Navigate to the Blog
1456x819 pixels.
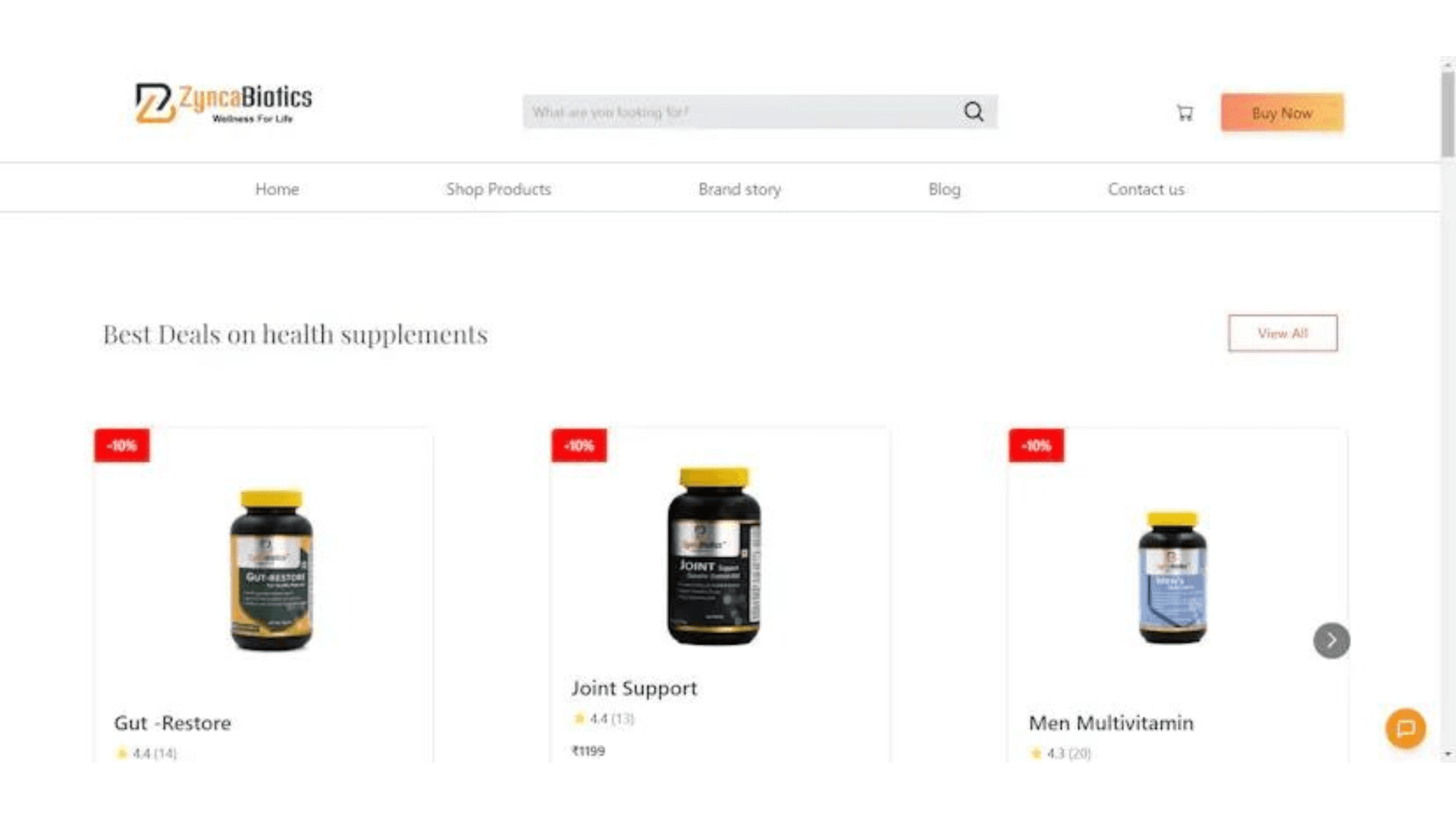click(944, 190)
